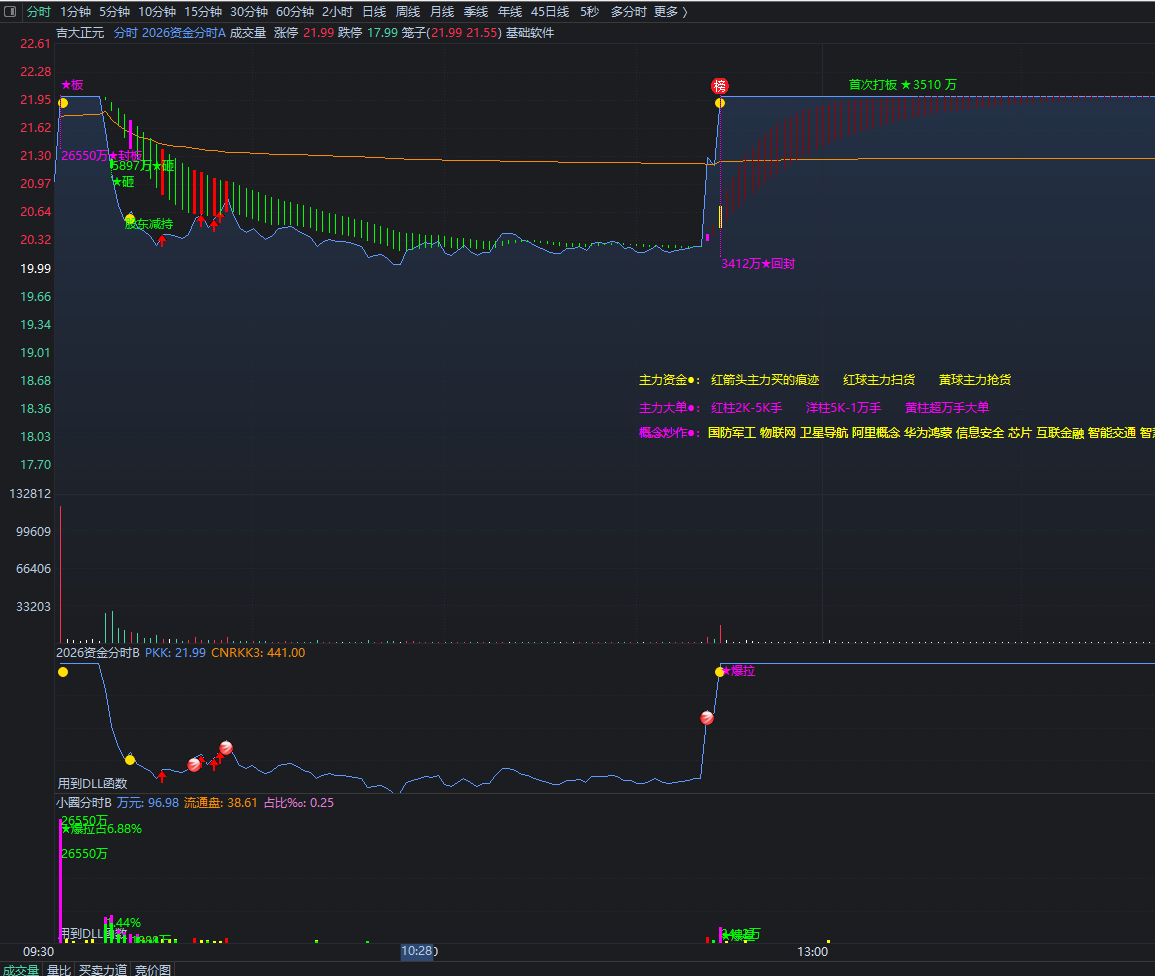Select the 45日线 tab
This screenshot has height=976, width=1155.
pos(550,12)
